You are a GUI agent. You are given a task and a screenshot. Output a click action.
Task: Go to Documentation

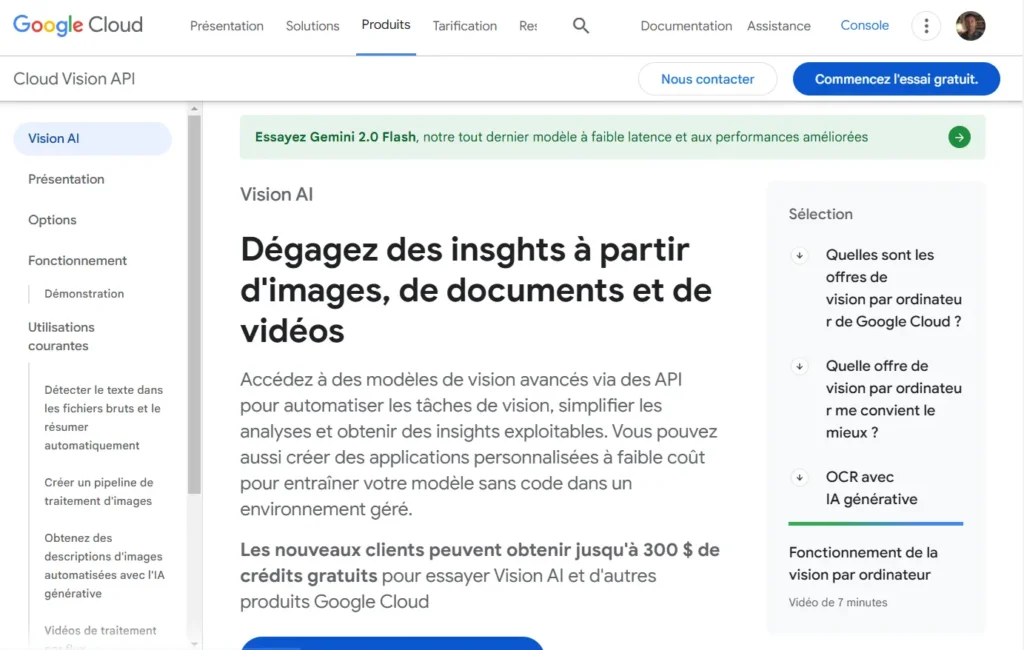[x=686, y=26]
